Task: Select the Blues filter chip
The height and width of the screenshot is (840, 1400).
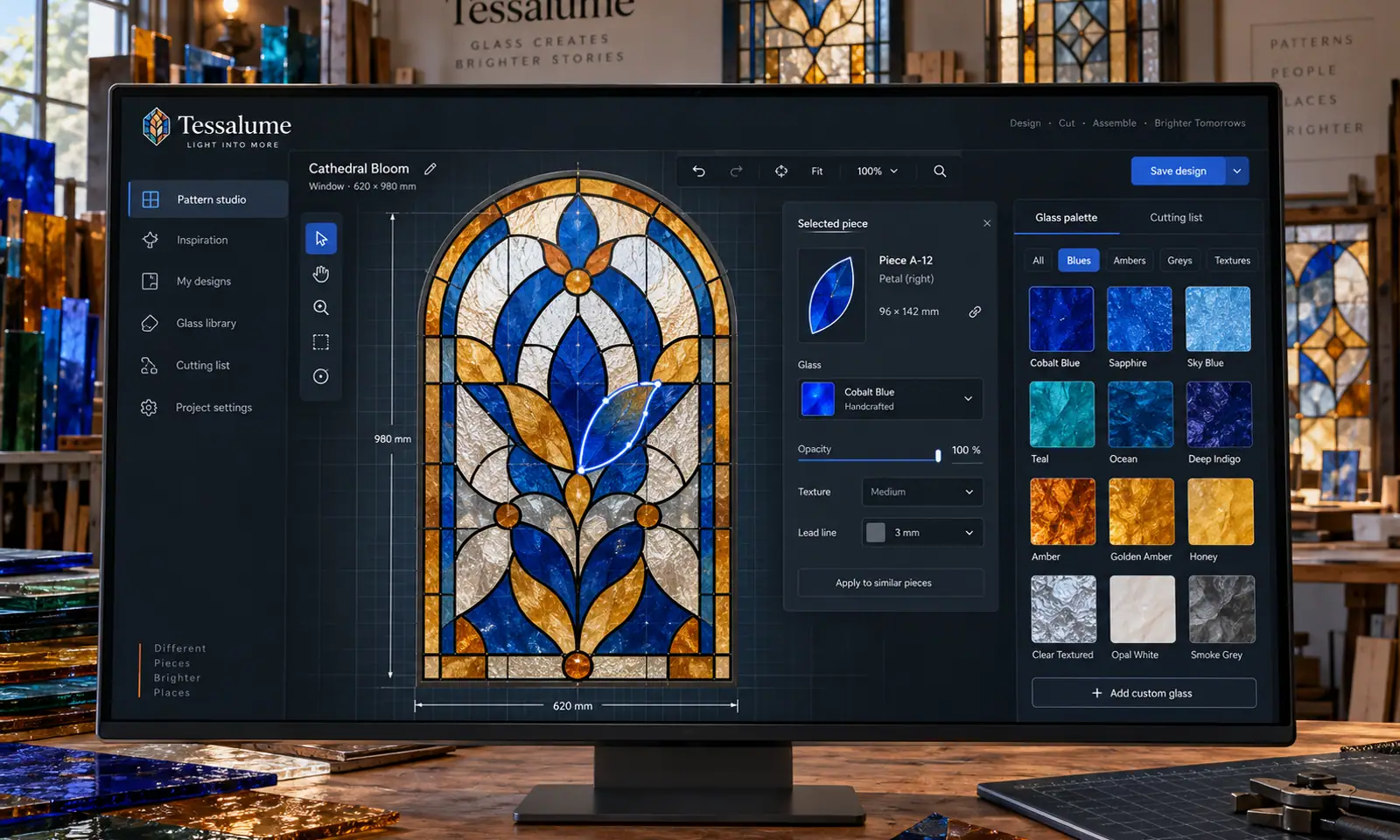Action: click(x=1079, y=261)
